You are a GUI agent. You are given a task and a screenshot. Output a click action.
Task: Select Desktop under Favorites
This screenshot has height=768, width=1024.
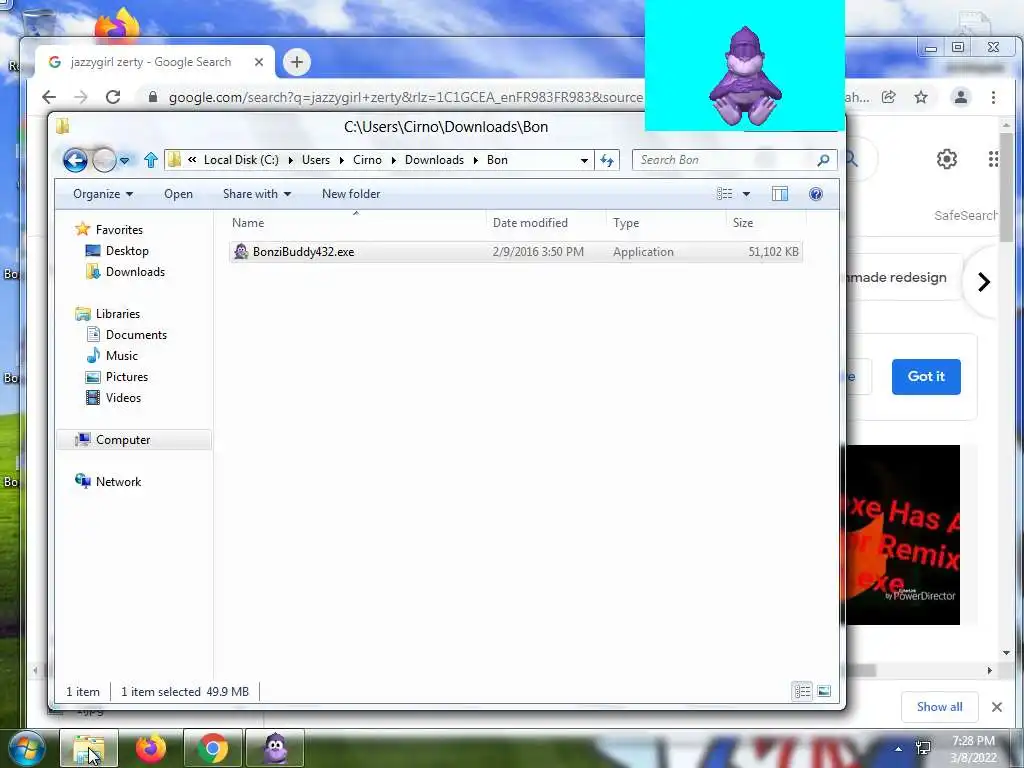pos(127,251)
